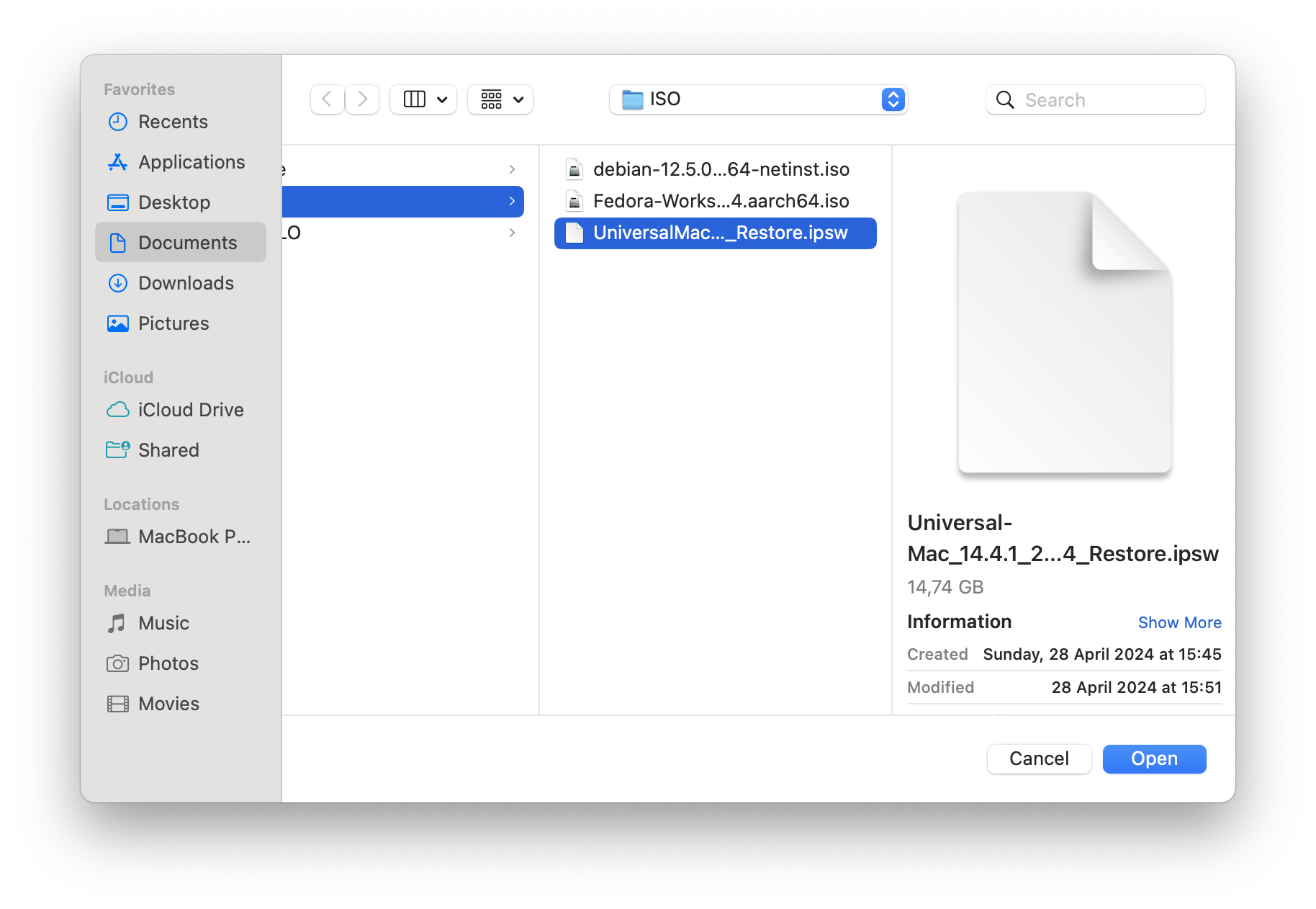Click the Modified date value
This screenshot has width=1316, height=909.
click(x=1136, y=687)
